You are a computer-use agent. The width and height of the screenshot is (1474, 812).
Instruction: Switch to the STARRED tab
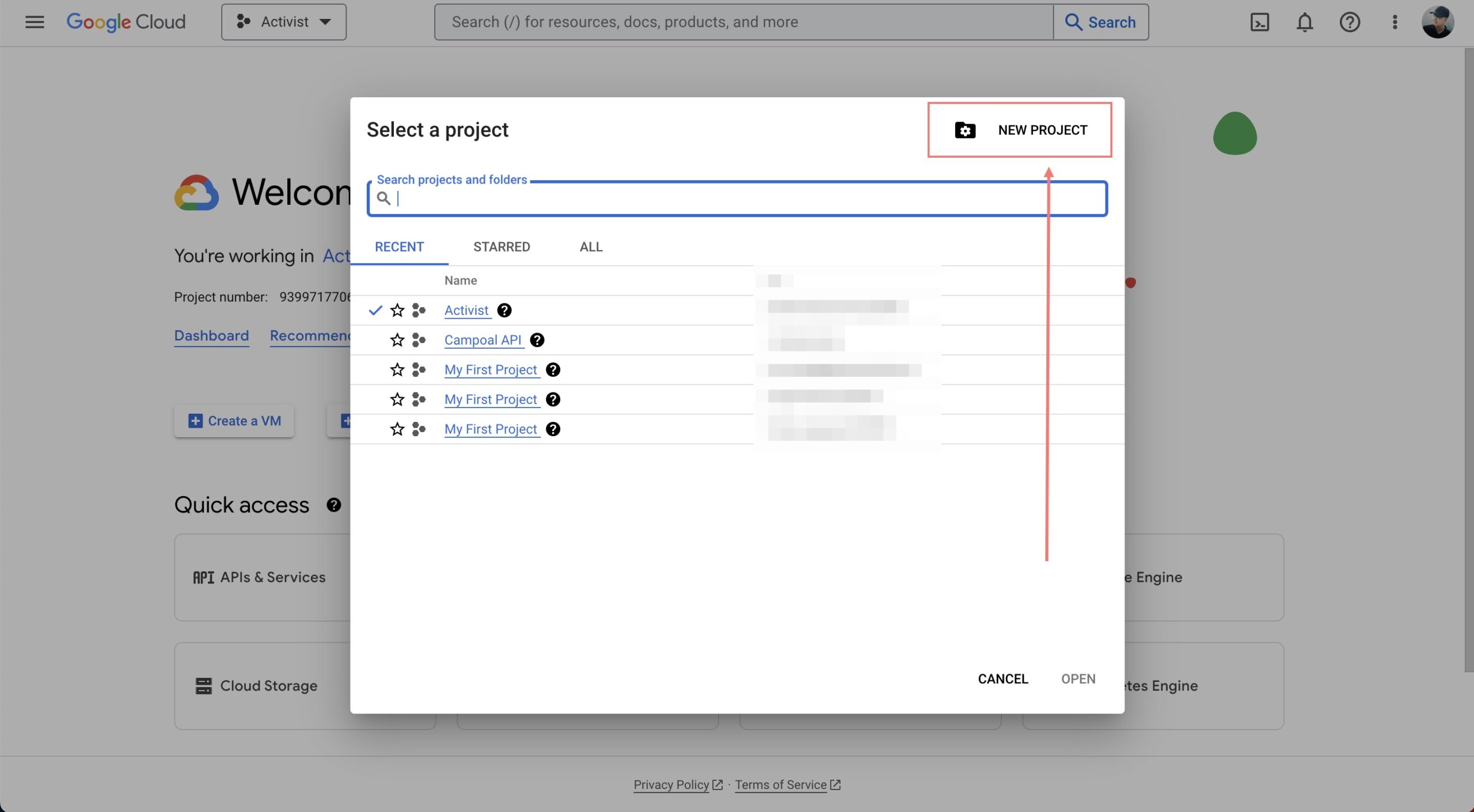(x=502, y=247)
